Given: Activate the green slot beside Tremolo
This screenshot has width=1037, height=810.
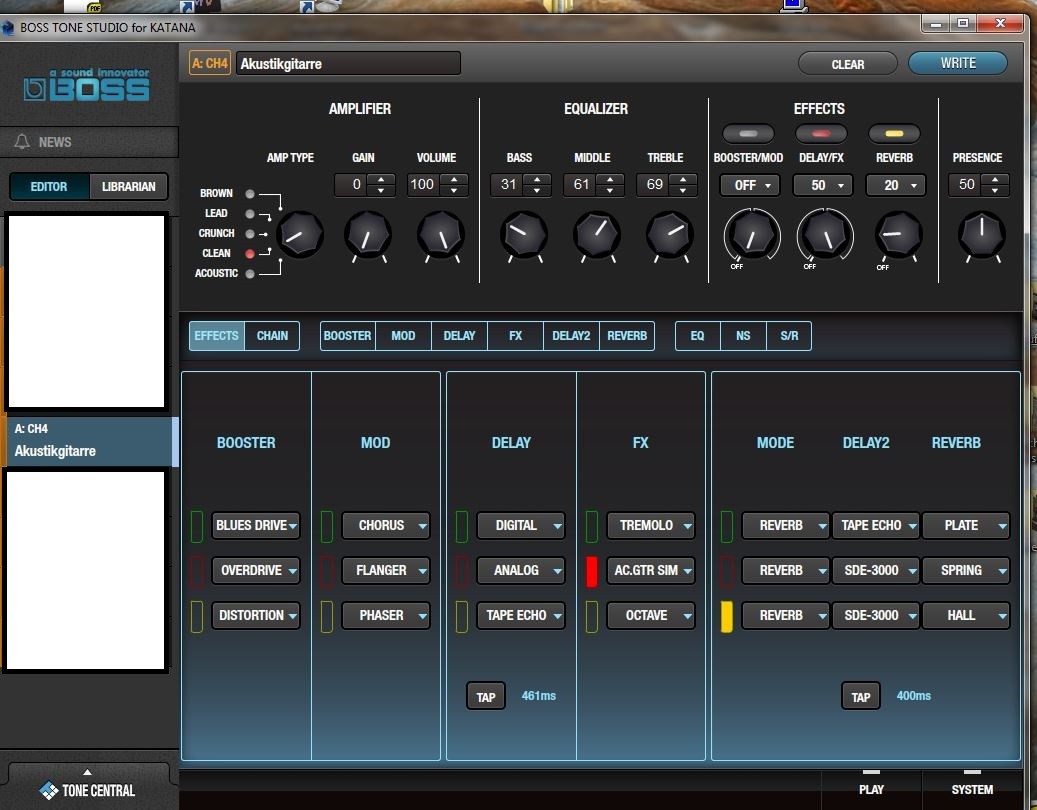Looking at the screenshot, I should tap(592, 526).
